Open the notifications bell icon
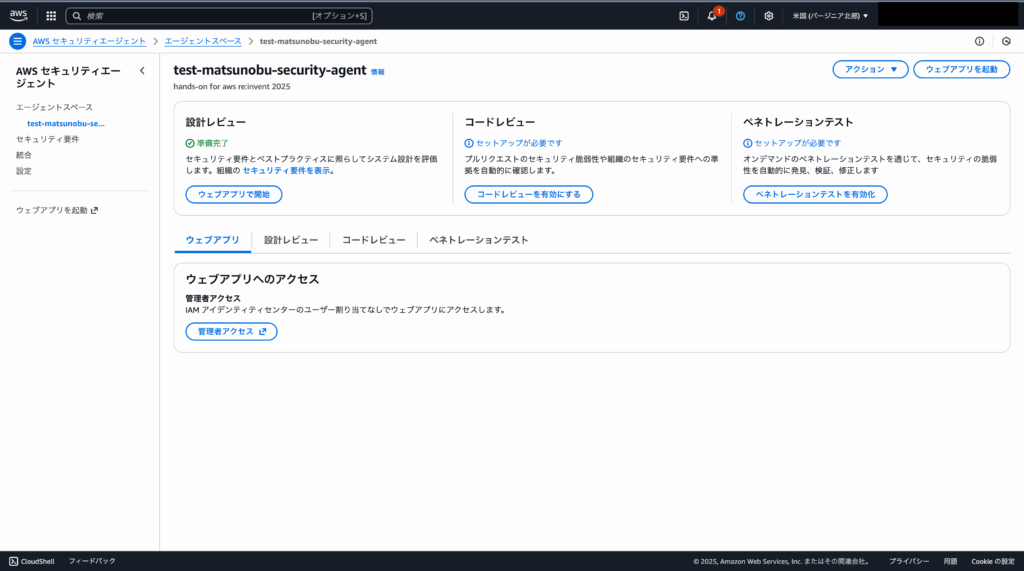The height and width of the screenshot is (571, 1024). click(x=712, y=16)
